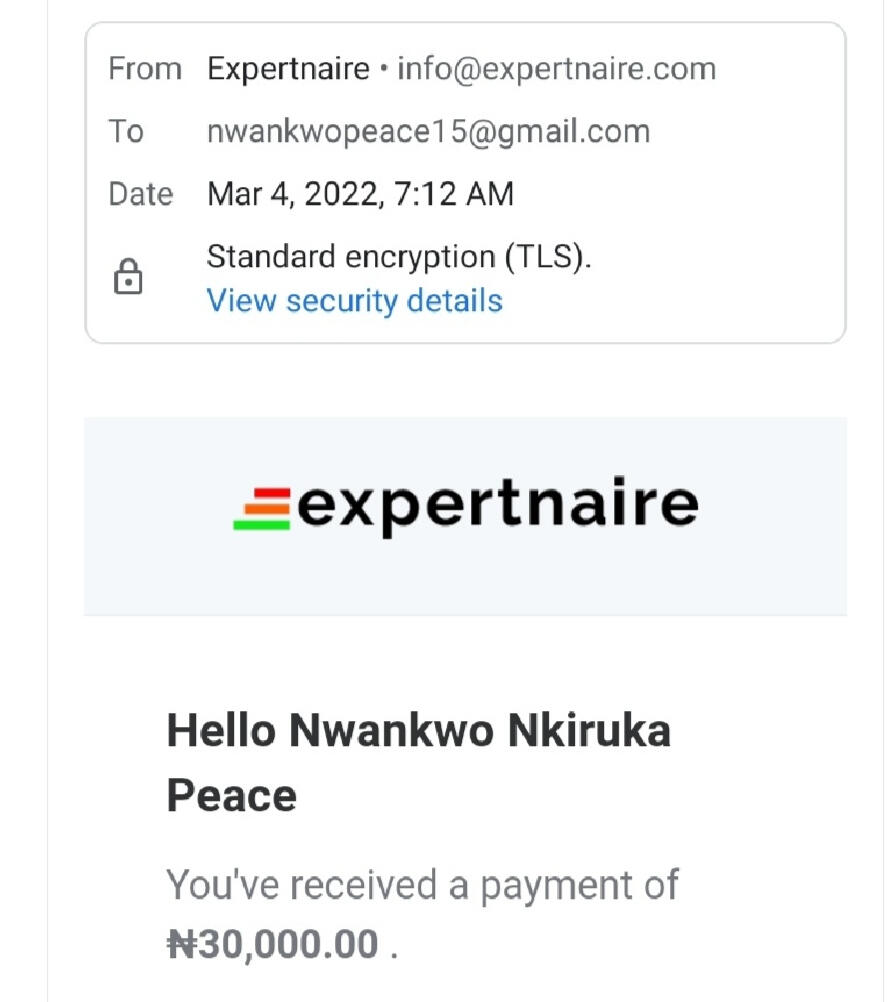Click the Date field label

141,193
